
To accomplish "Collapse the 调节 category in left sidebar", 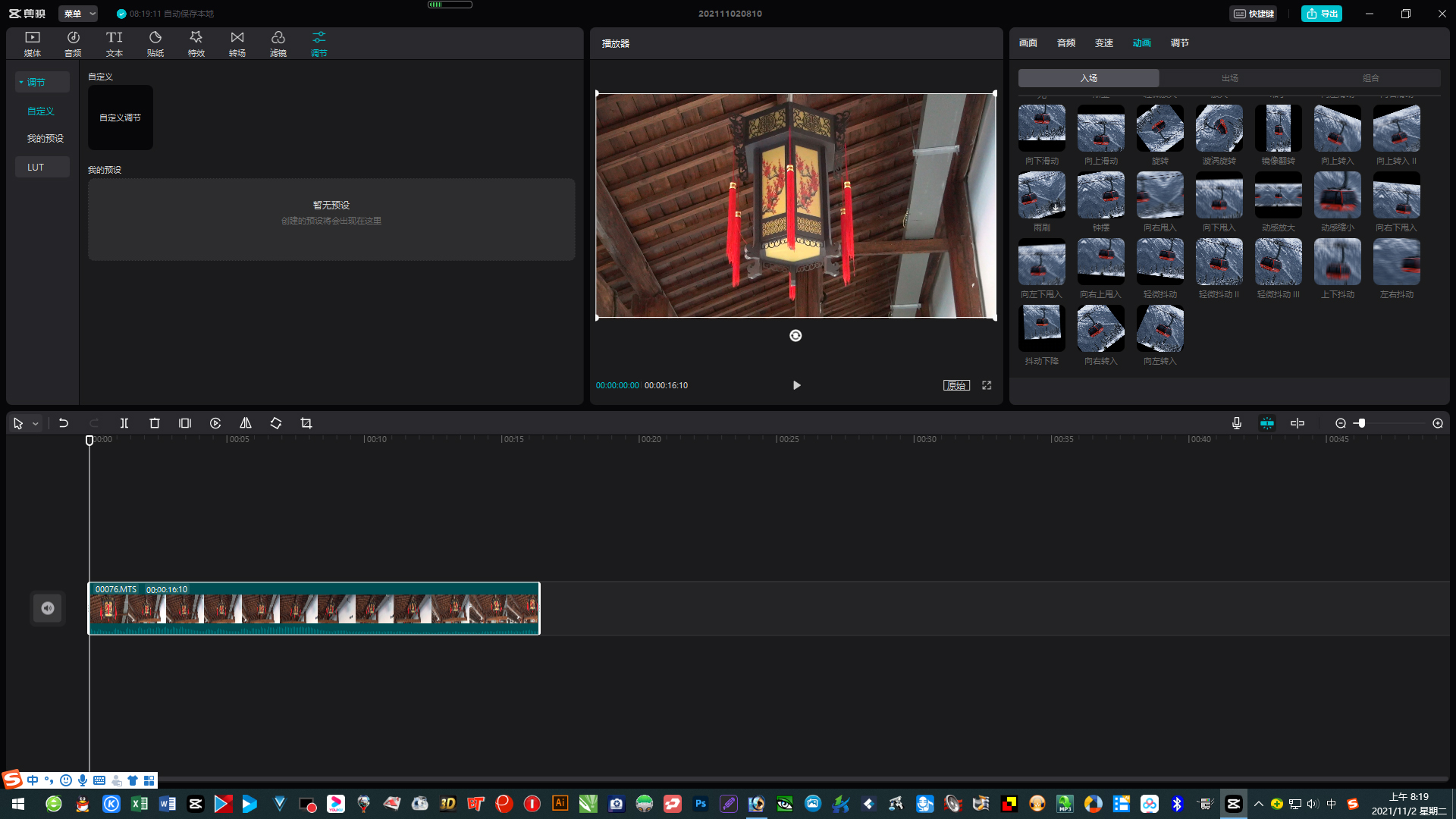I will 42,82.
